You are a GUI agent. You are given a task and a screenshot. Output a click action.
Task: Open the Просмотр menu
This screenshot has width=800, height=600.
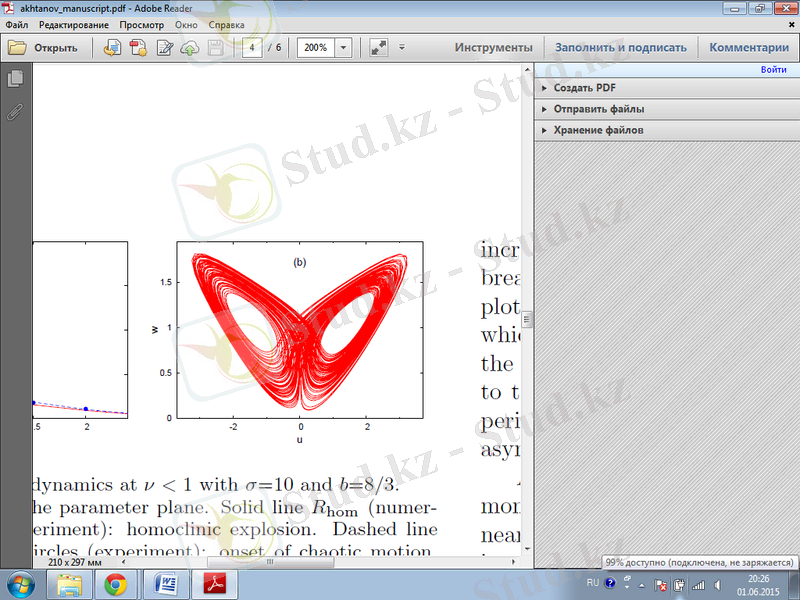pyautogui.click(x=141, y=22)
